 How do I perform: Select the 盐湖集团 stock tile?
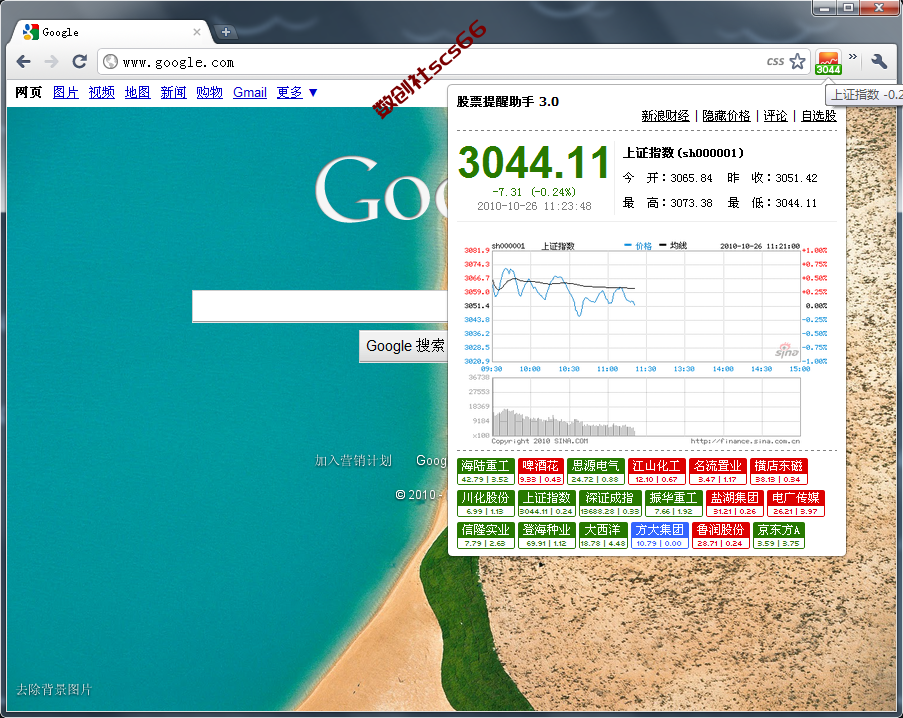735,503
